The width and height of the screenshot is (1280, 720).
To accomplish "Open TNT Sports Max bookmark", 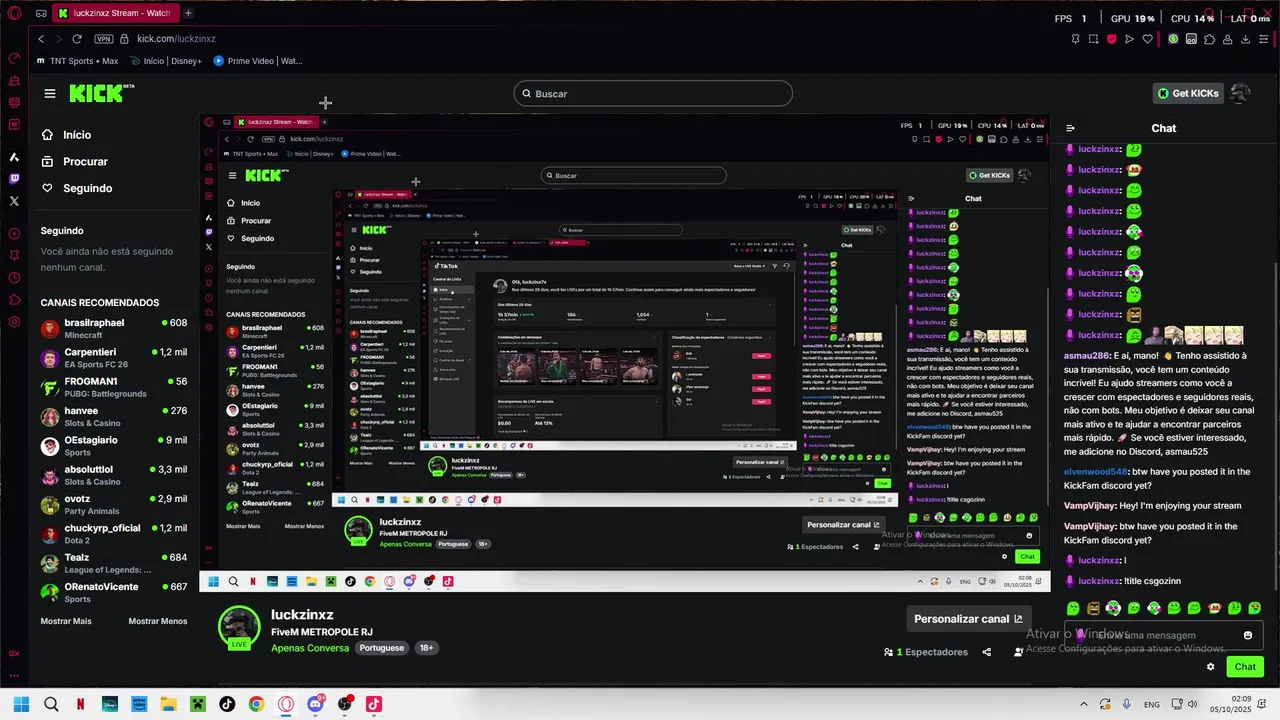I will point(78,61).
